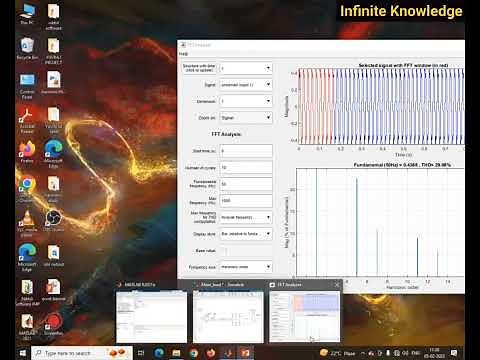Expand the Signal dropdown

coord(246,85)
